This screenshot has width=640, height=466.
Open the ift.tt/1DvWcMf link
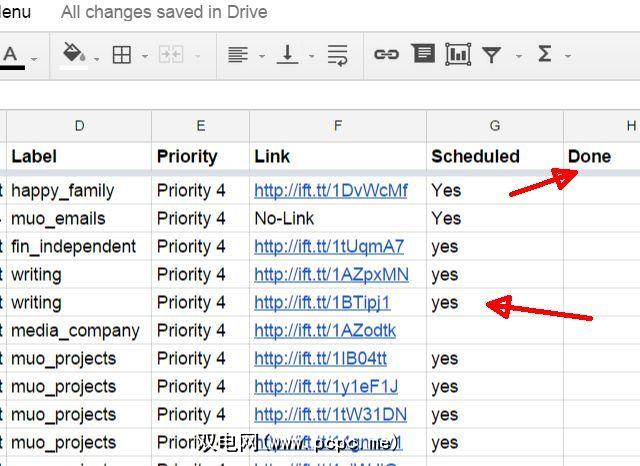click(331, 190)
